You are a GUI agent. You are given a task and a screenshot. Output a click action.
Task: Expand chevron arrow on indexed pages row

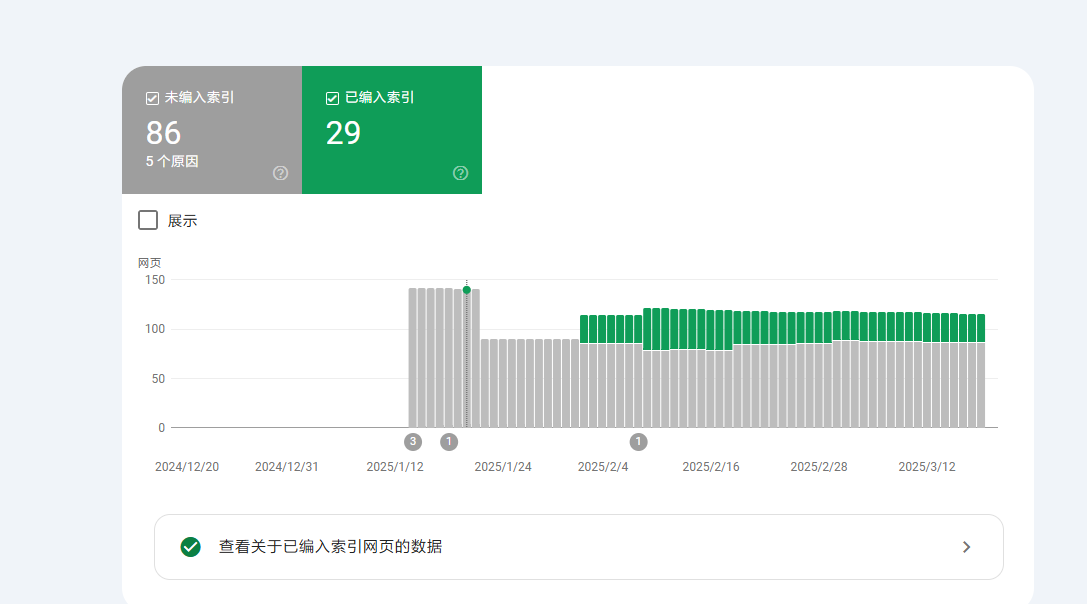(x=966, y=547)
